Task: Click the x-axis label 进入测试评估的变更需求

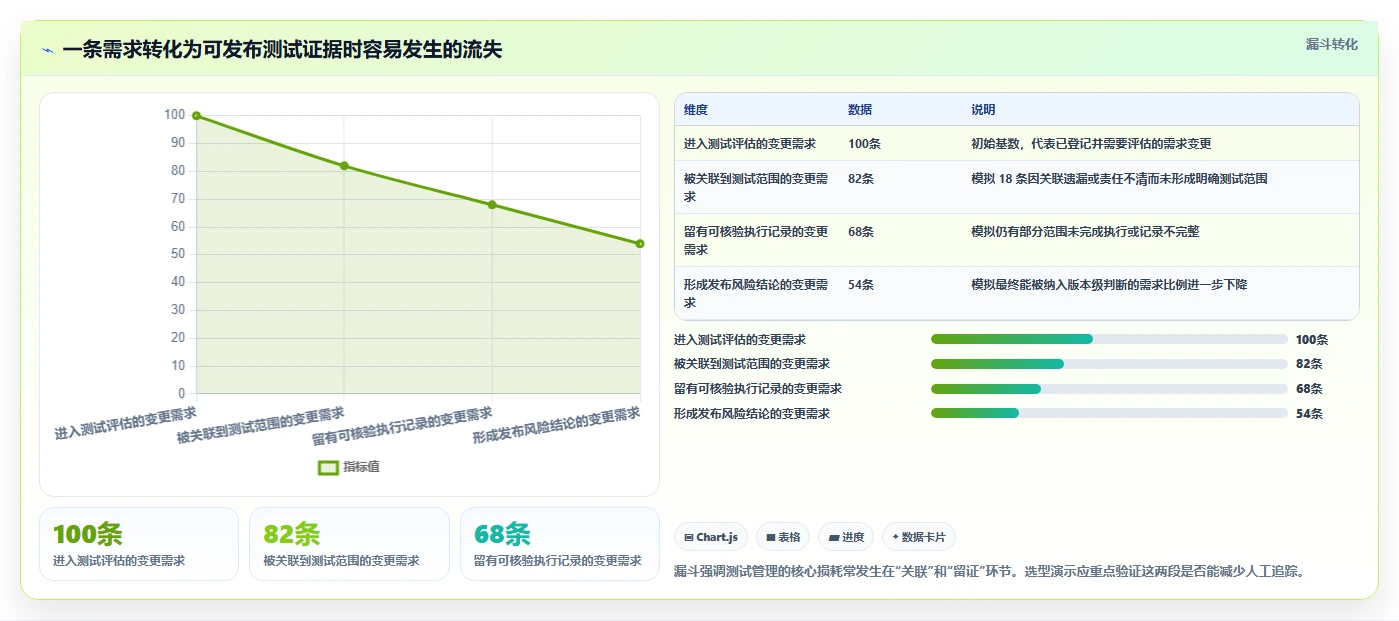Action: click(126, 423)
